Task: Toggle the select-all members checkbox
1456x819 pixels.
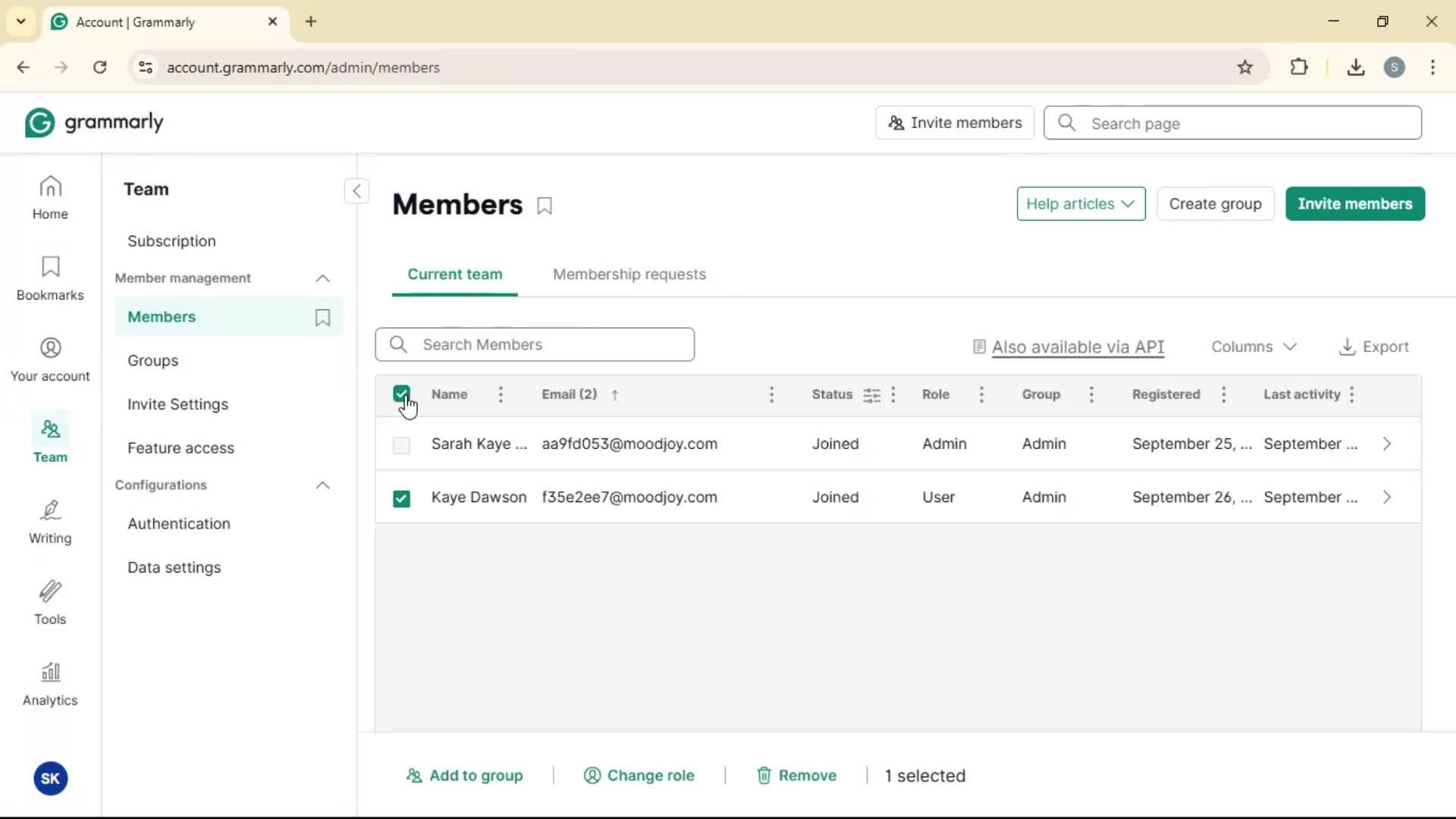Action: (x=401, y=394)
